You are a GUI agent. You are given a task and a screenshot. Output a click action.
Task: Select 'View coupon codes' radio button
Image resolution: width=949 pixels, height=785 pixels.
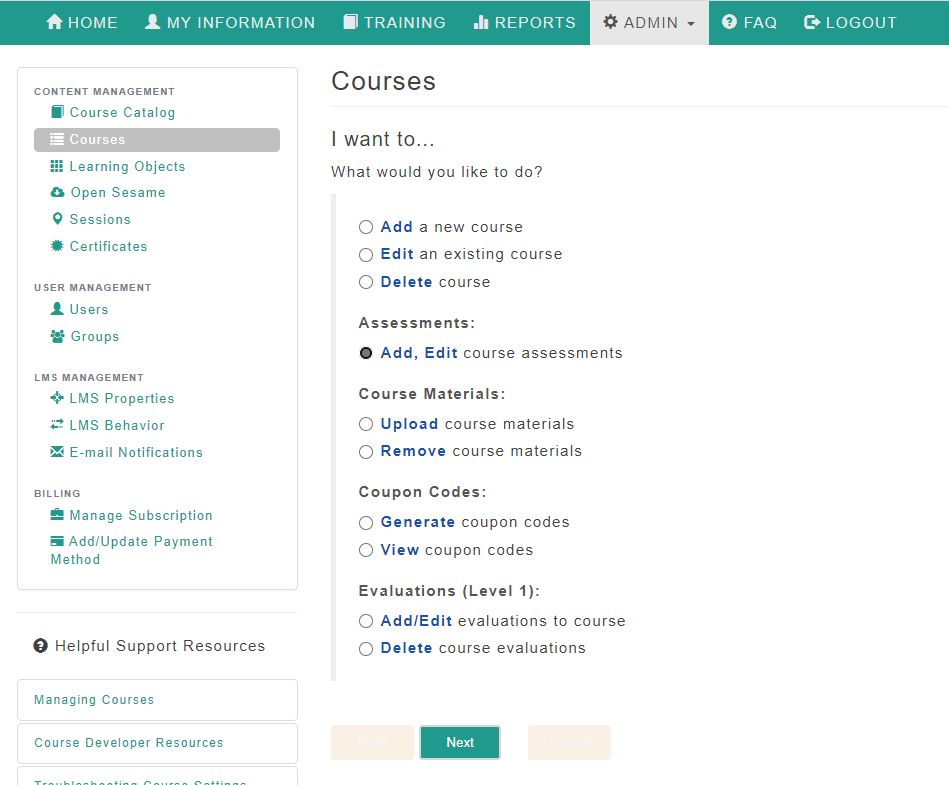[366, 550]
